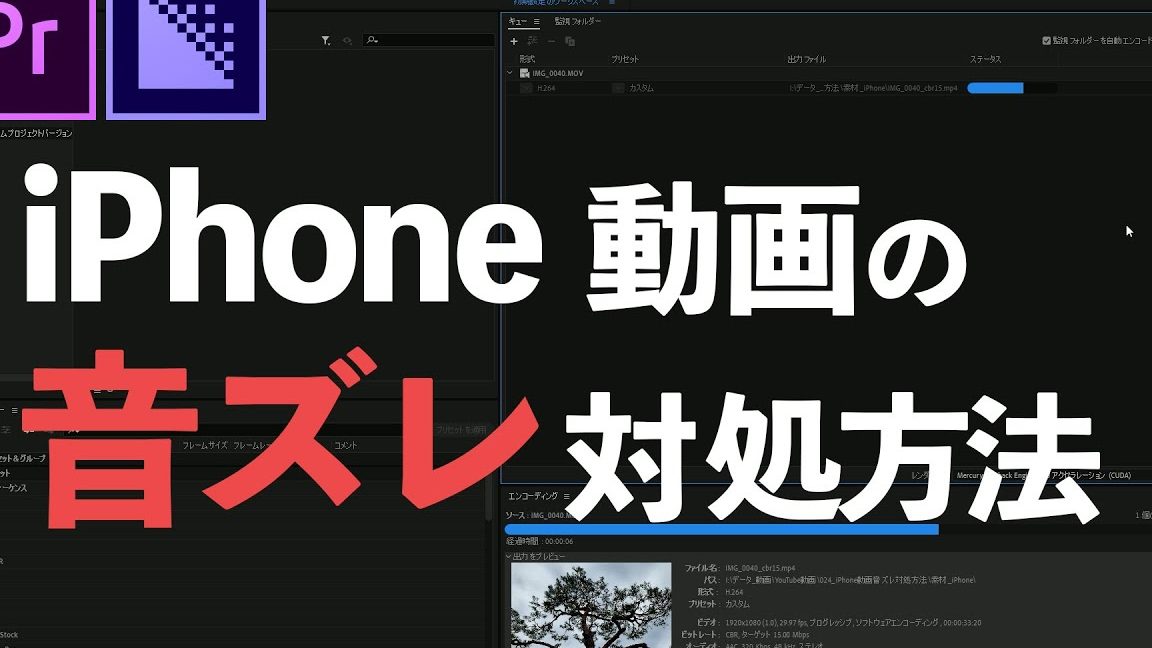Add source with the plus icon in queue
This screenshot has width=1152, height=648.
(514, 41)
